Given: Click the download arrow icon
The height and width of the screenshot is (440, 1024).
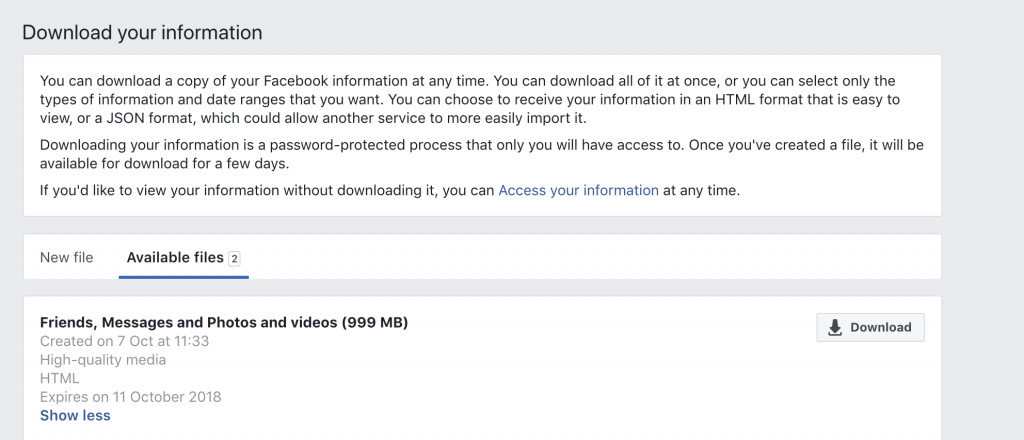Looking at the screenshot, I should pos(835,327).
